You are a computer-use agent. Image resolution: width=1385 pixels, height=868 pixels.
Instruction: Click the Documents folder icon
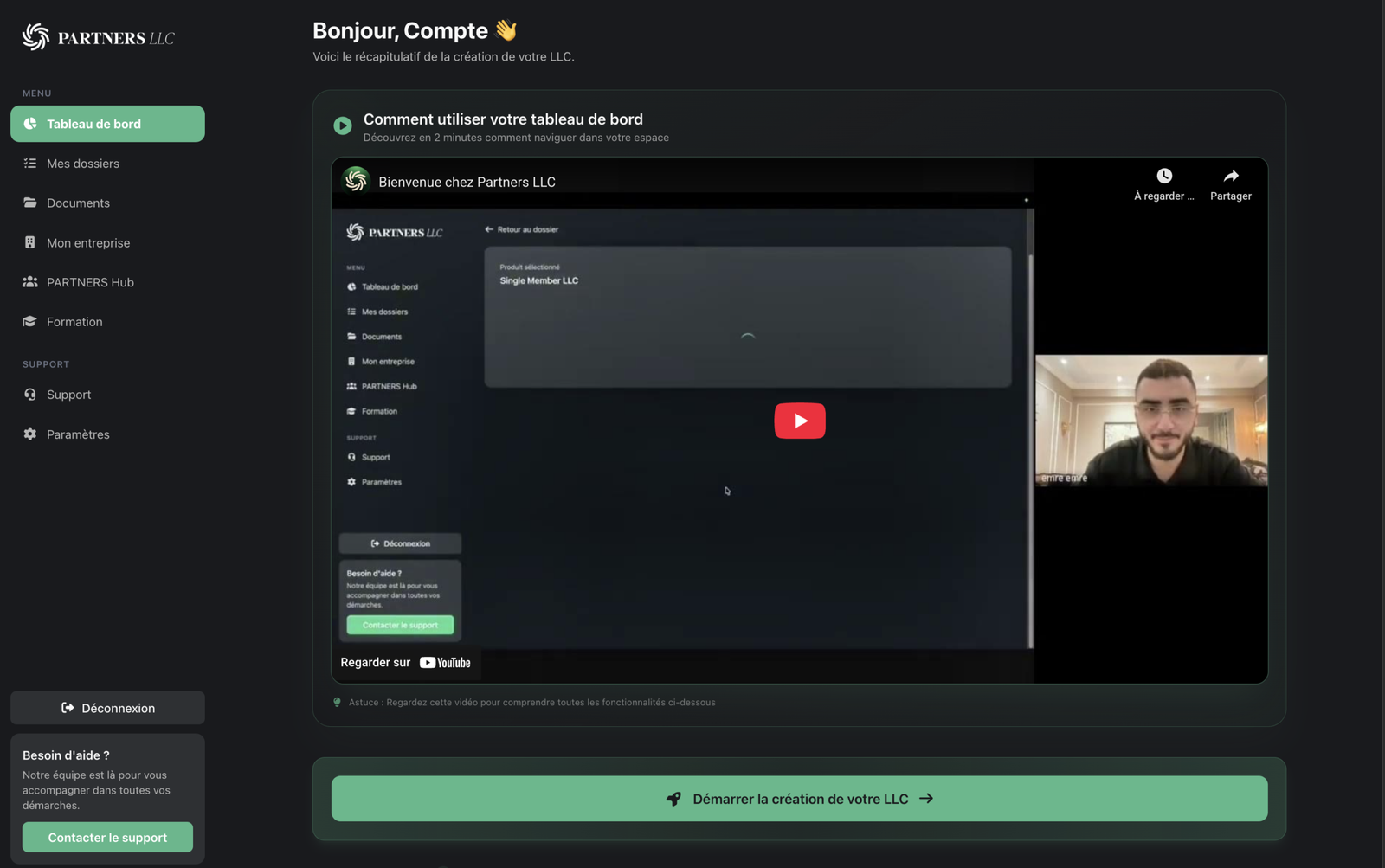point(30,203)
